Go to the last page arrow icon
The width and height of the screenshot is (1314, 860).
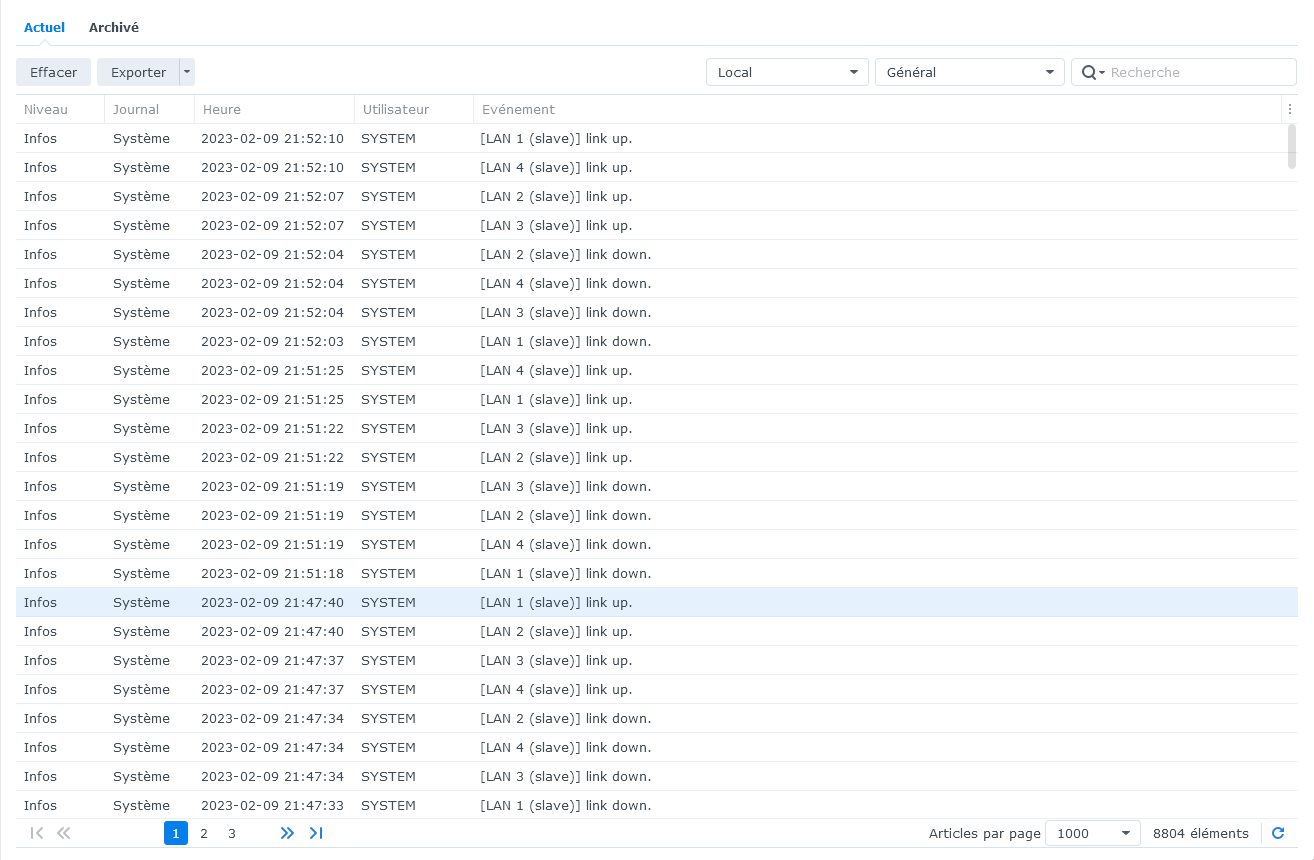click(316, 833)
